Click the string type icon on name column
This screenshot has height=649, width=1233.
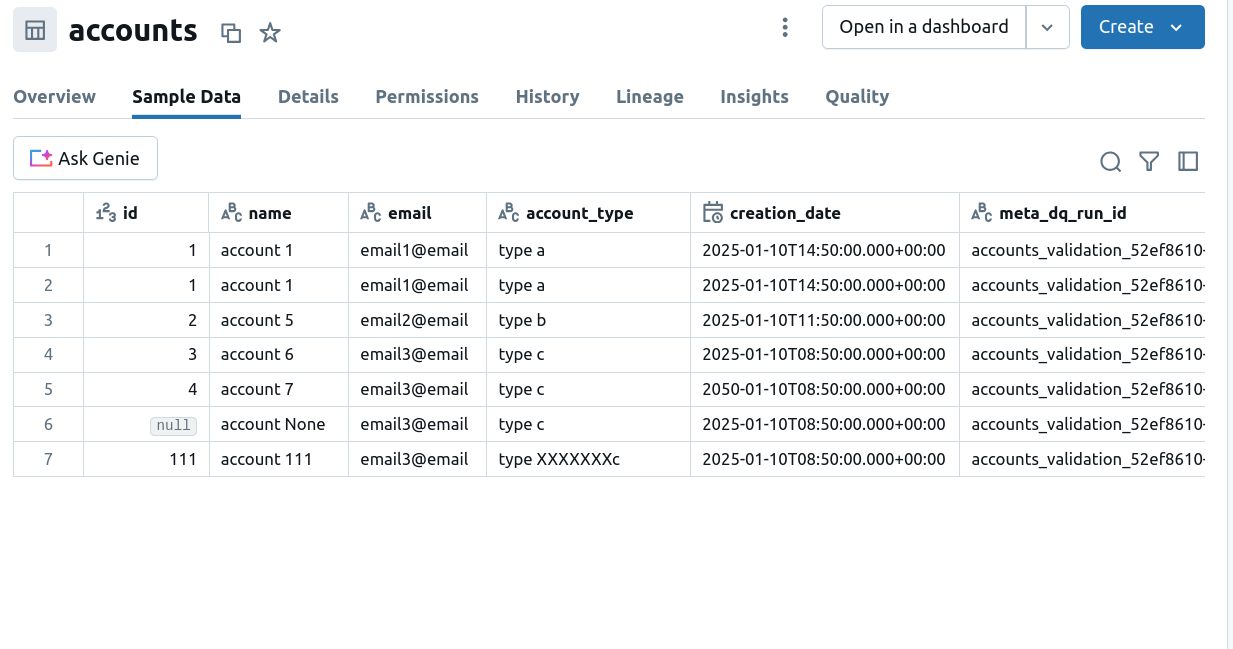pyautogui.click(x=231, y=213)
